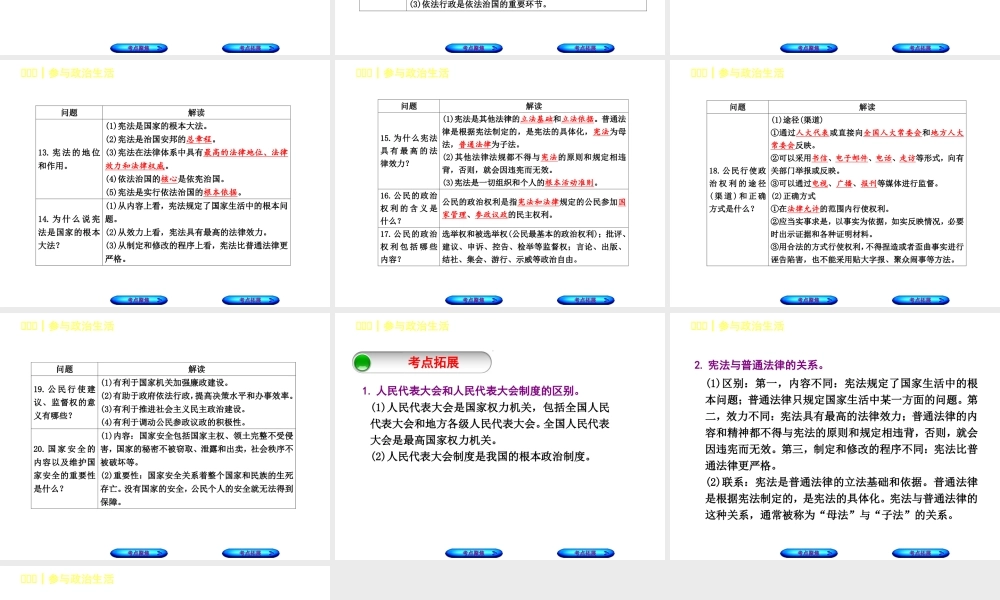The height and width of the screenshot is (600, 1000).
Task: Select slide with question 15 为什么宪法具有最高的法律效力
Action: 500,183
